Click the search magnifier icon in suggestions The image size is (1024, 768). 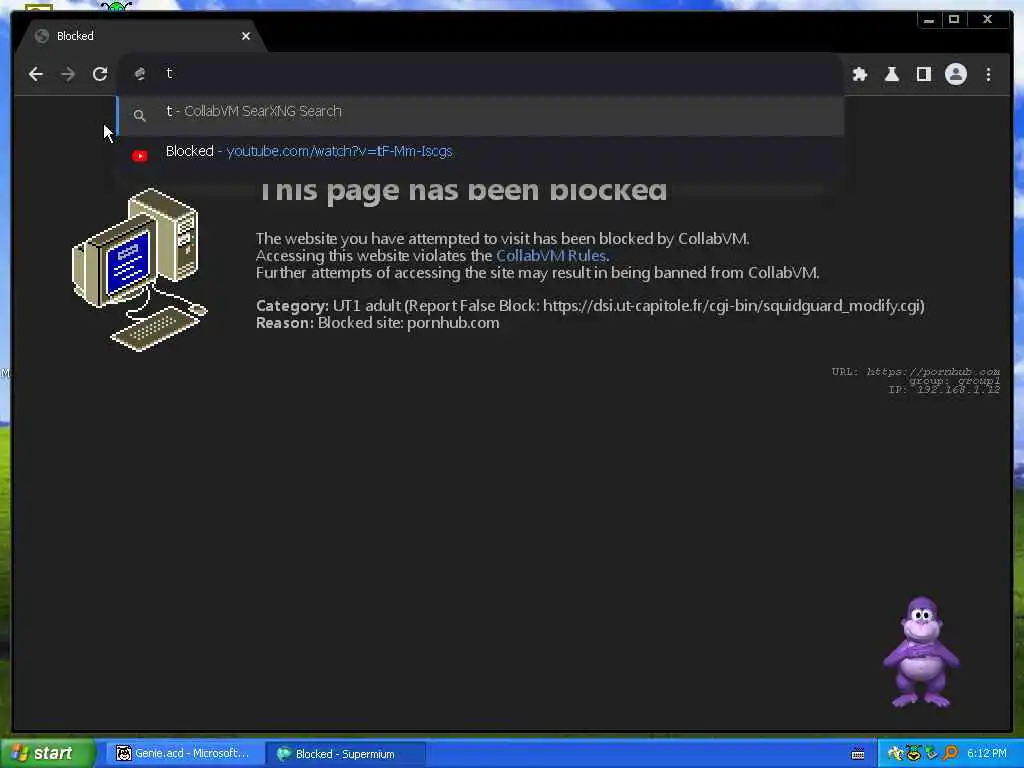139,116
